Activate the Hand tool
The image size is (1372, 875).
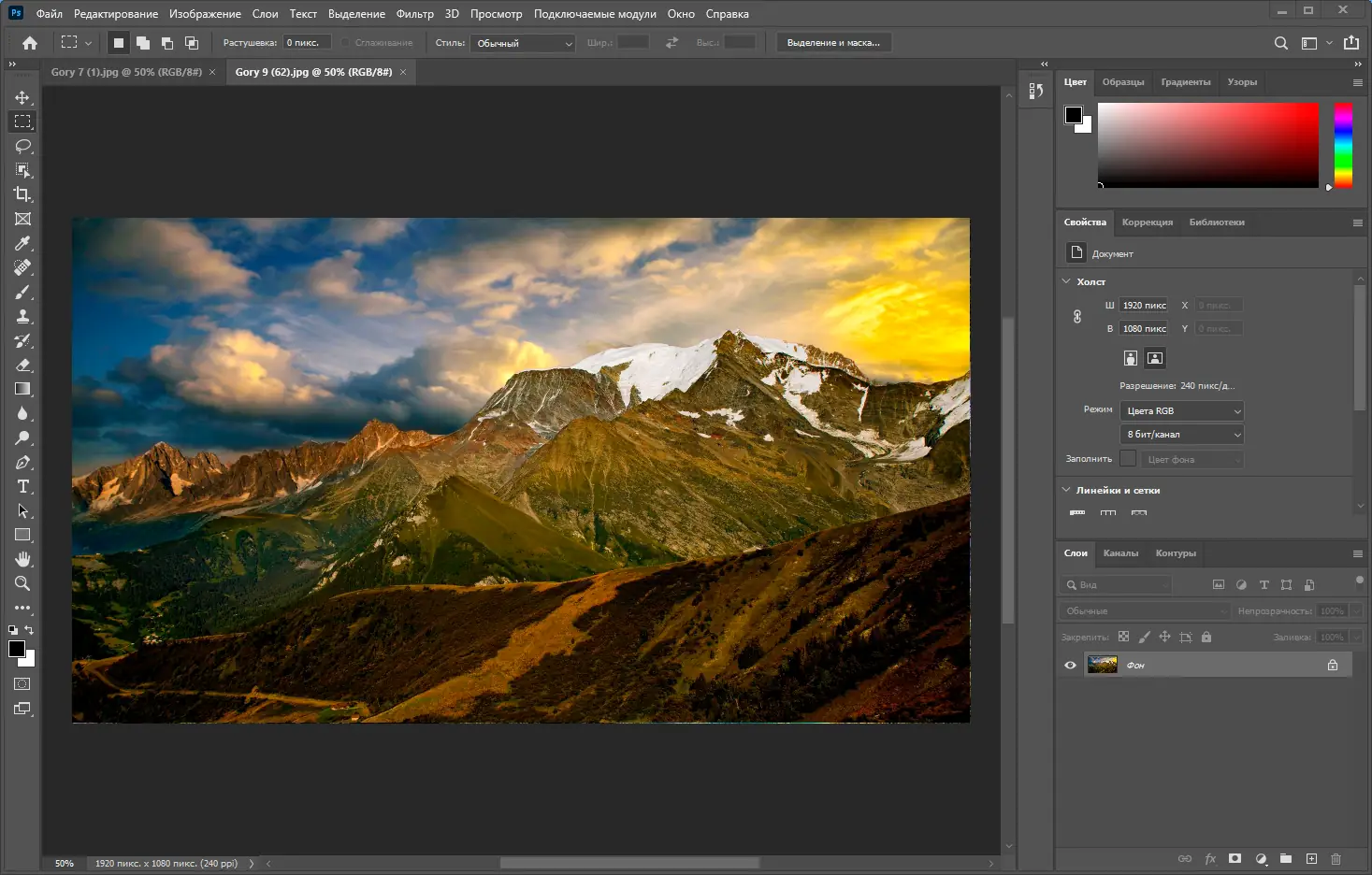[x=22, y=559]
